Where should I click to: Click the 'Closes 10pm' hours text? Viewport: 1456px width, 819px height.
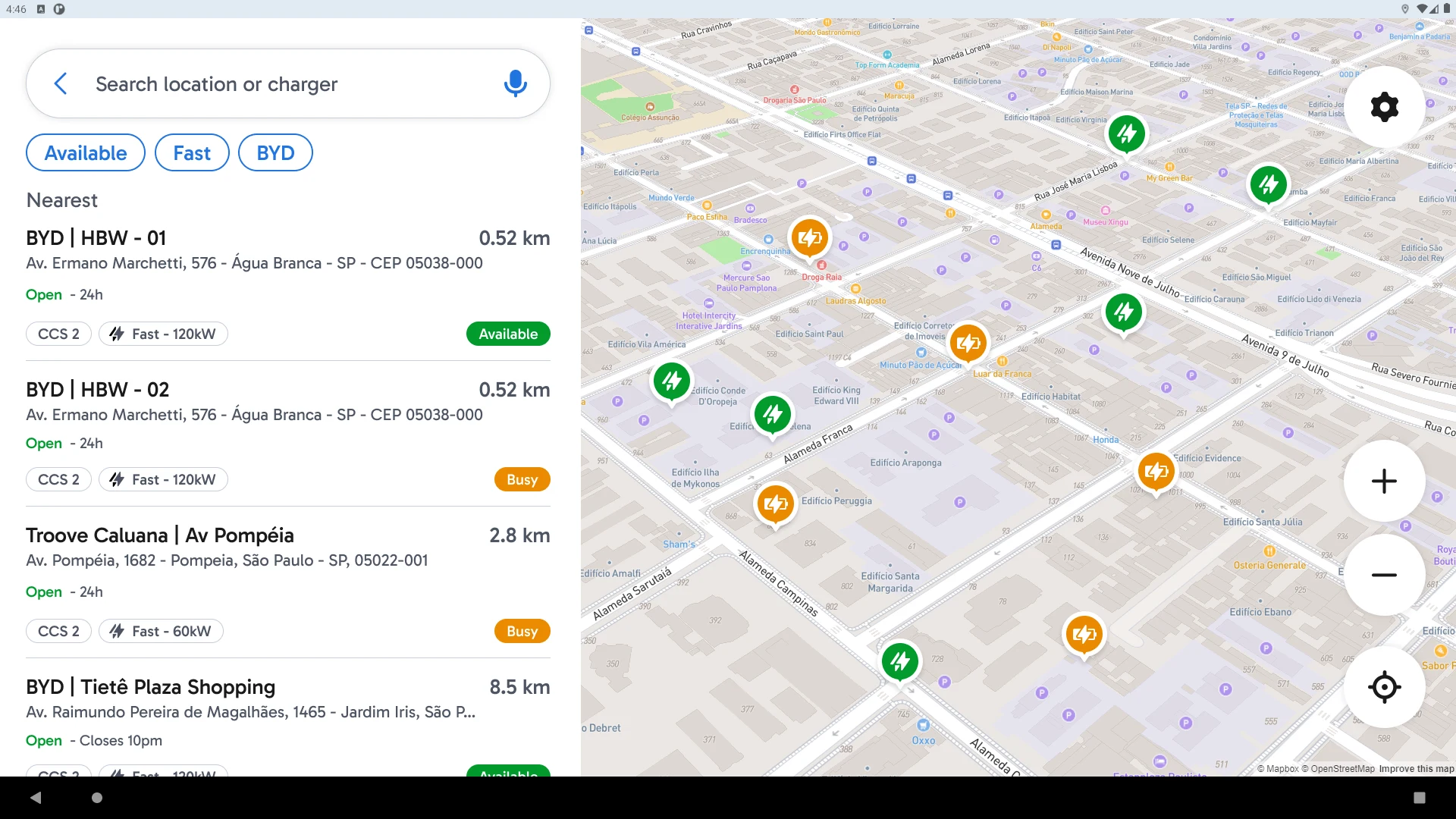[x=121, y=741]
